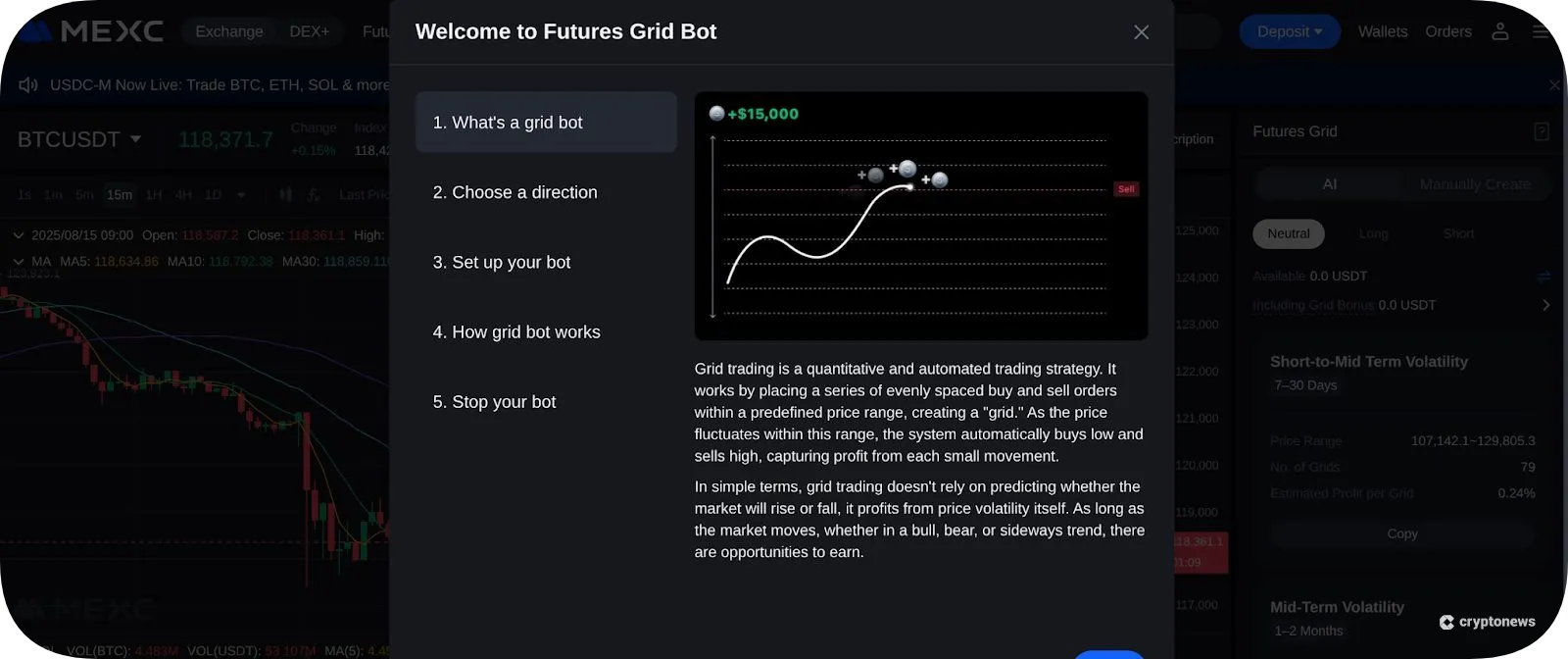1568x659 pixels.
Task: Click the MEXC logo
Action: pyautogui.click(x=88, y=30)
